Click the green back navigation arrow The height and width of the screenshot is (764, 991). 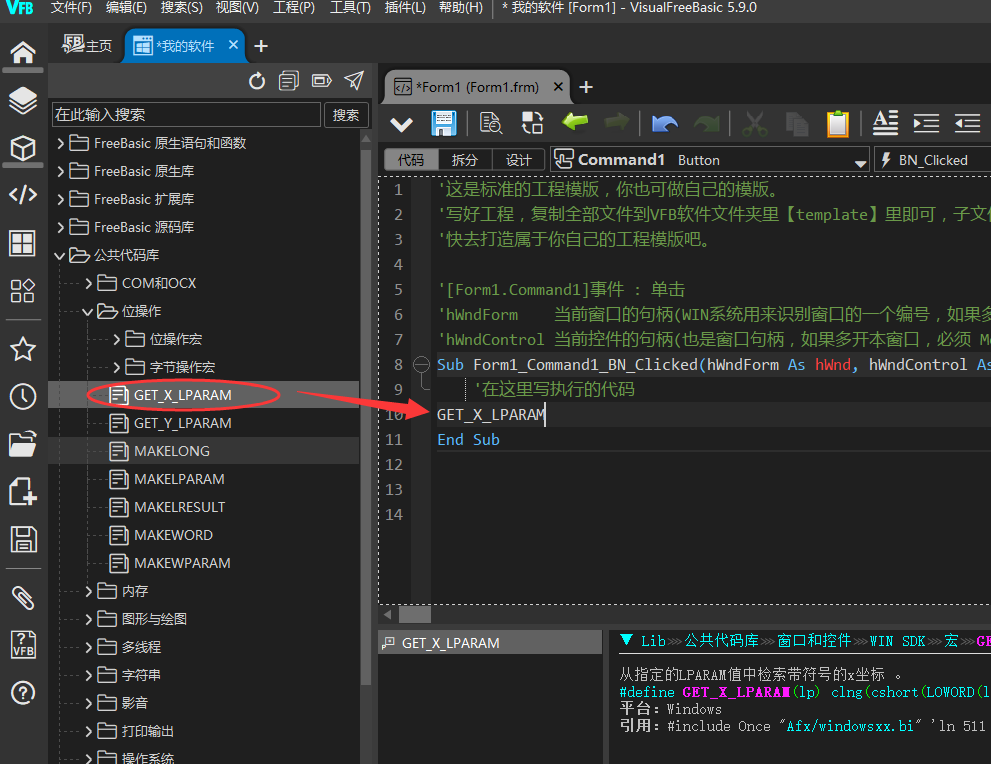[575, 122]
